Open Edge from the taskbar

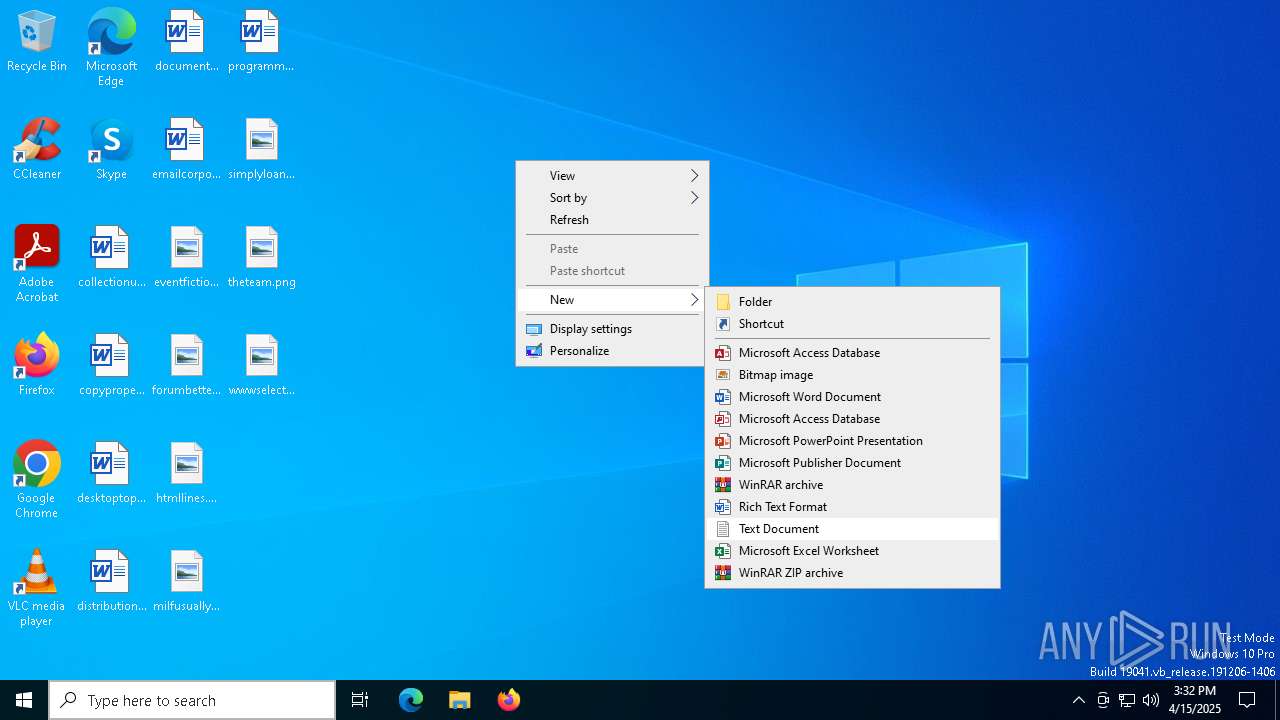coord(411,700)
